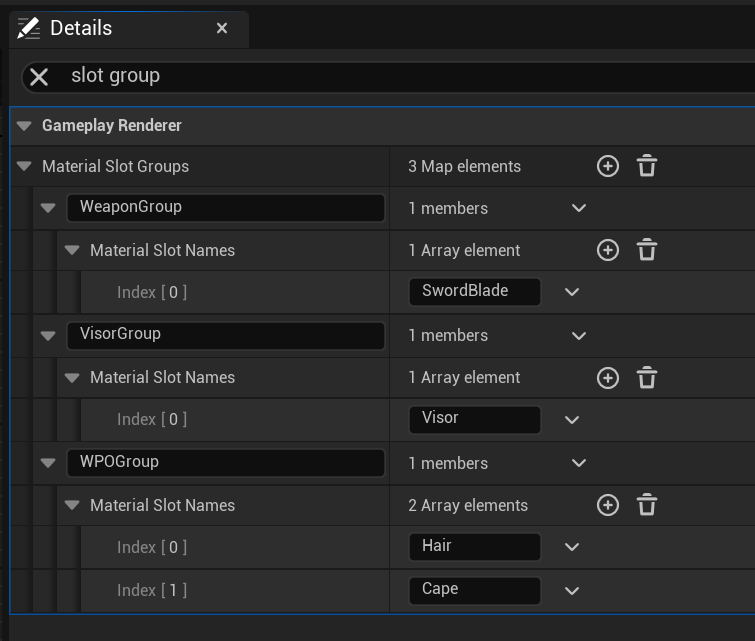Collapse the VisorGroup entry
This screenshot has width=755, height=641.
[48, 336]
